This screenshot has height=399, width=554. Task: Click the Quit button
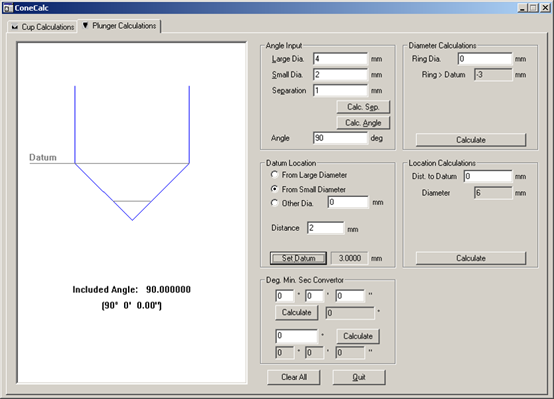359,377
